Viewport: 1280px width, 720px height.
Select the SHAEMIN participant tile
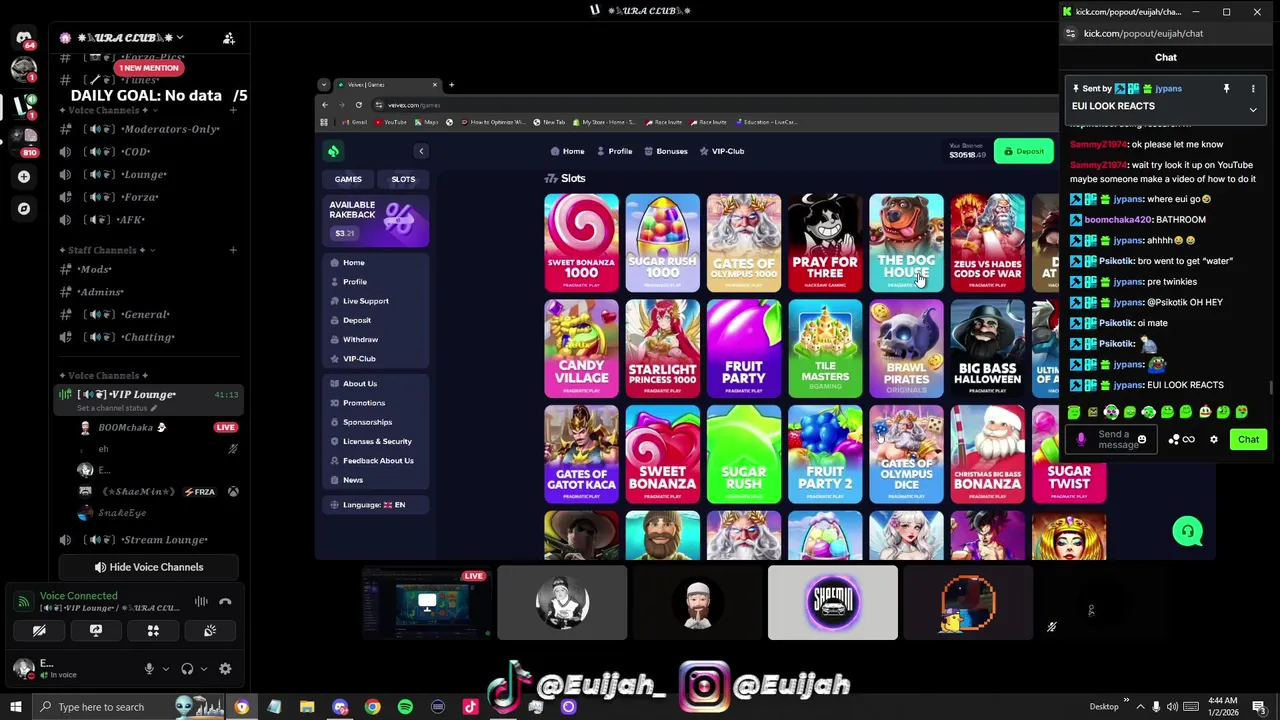coord(833,603)
